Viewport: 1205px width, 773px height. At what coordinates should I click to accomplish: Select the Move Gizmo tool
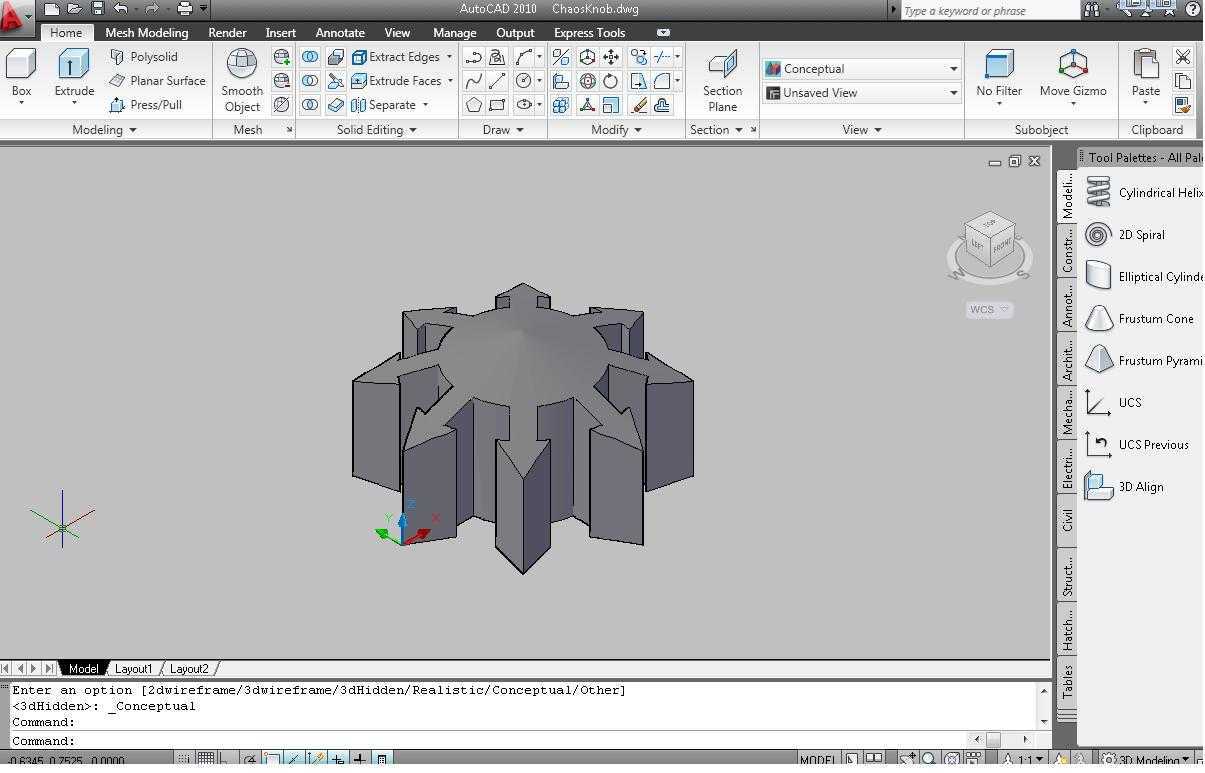1073,75
